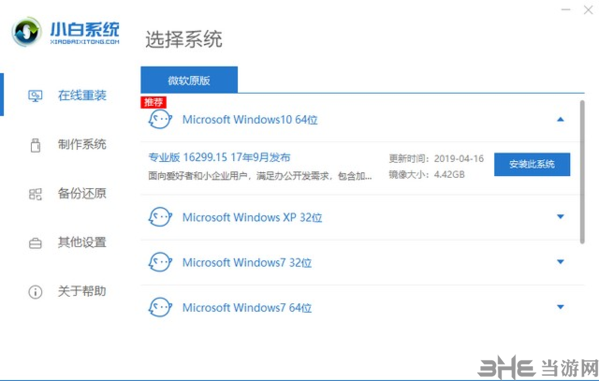
Task: Select the Microsoft Windows XP 32位 row title
Action: 252,217
